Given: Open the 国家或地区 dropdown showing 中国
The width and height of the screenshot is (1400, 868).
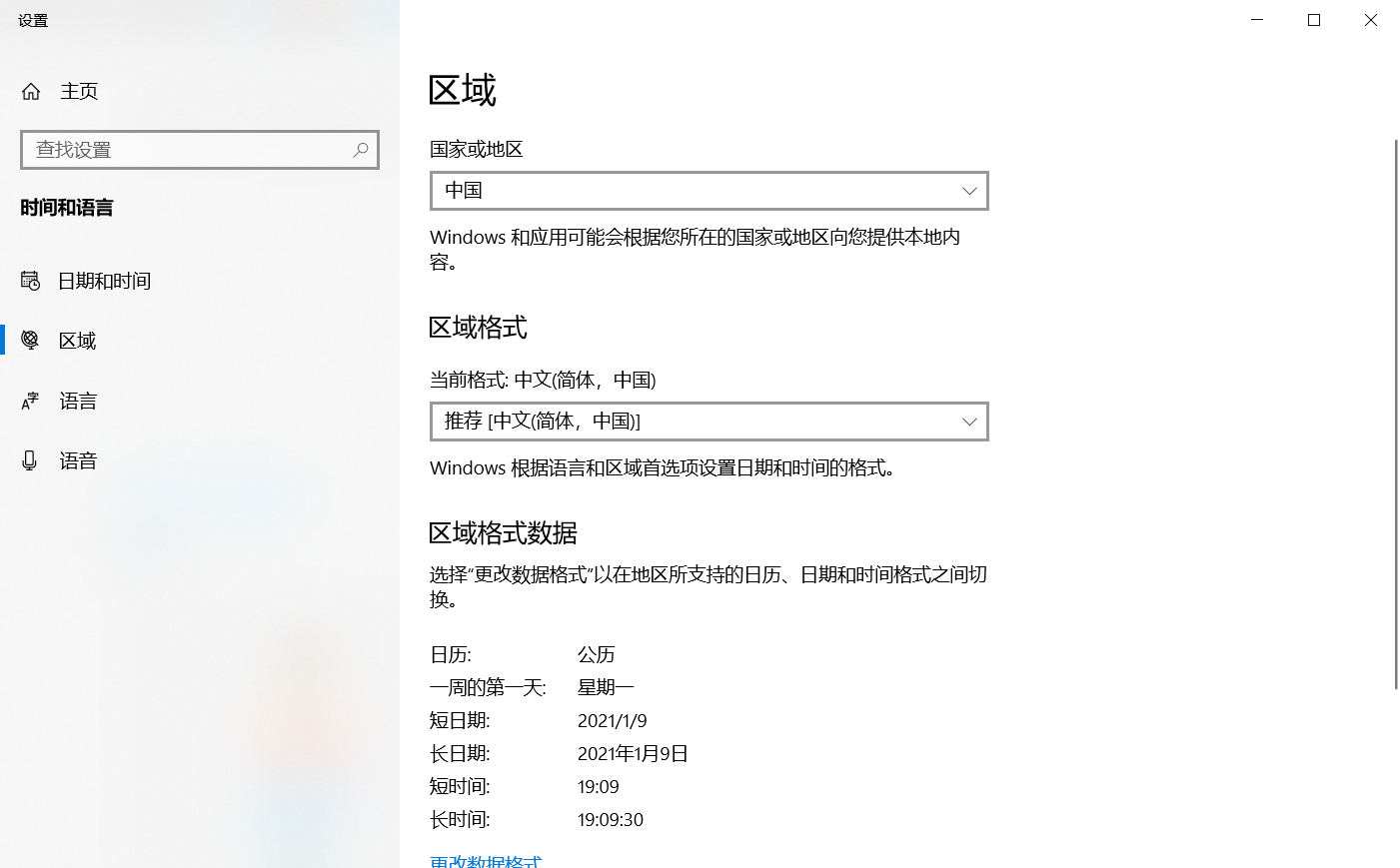Looking at the screenshot, I should tap(708, 191).
